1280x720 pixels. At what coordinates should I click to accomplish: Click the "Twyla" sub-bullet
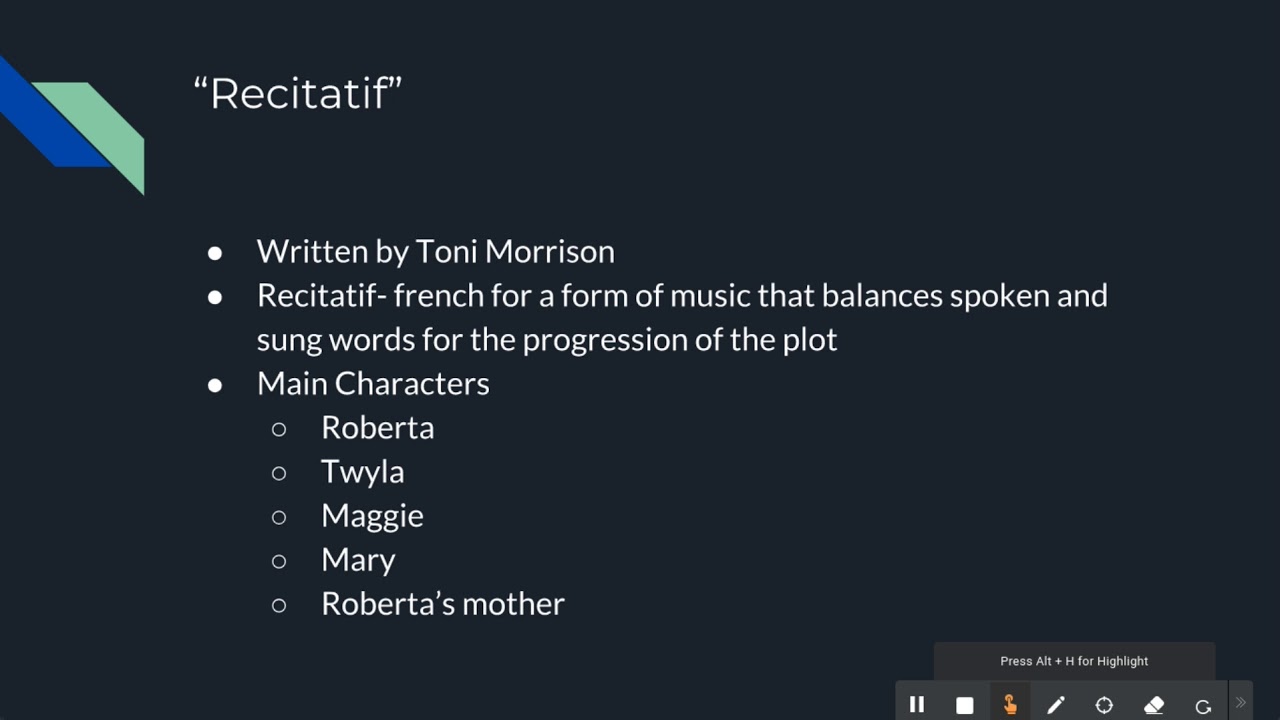362,472
